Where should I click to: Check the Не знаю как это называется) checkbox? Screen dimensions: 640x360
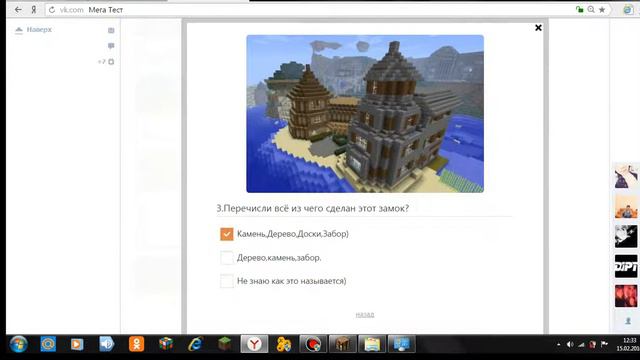227,281
